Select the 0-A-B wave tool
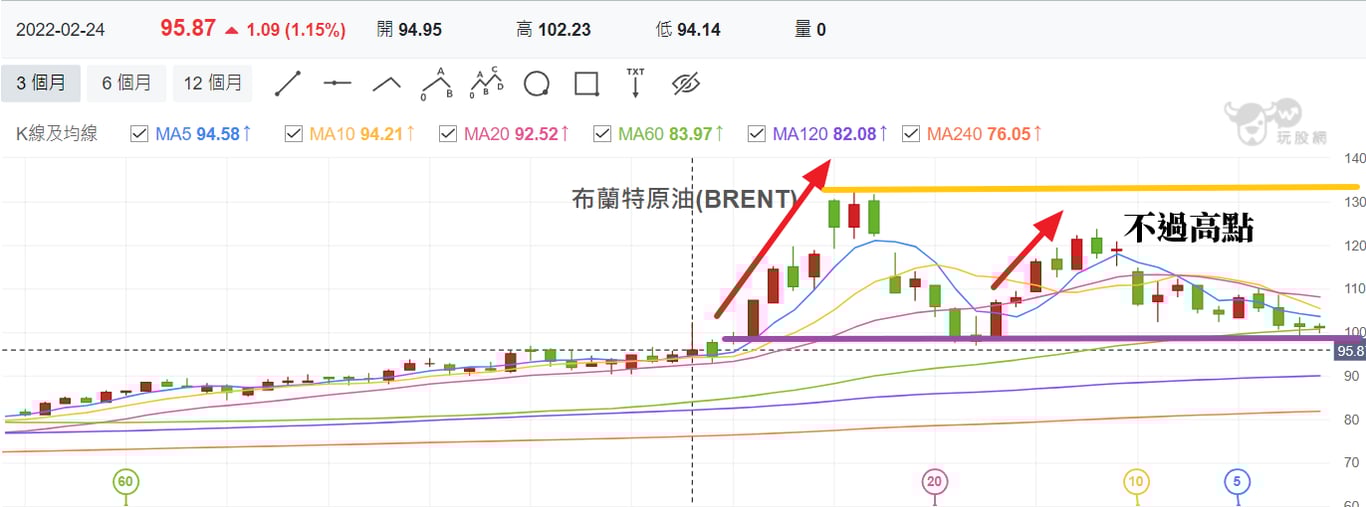Image resolution: width=1366 pixels, height=507 pixels. pyautogui.click(x=436, y=83)
